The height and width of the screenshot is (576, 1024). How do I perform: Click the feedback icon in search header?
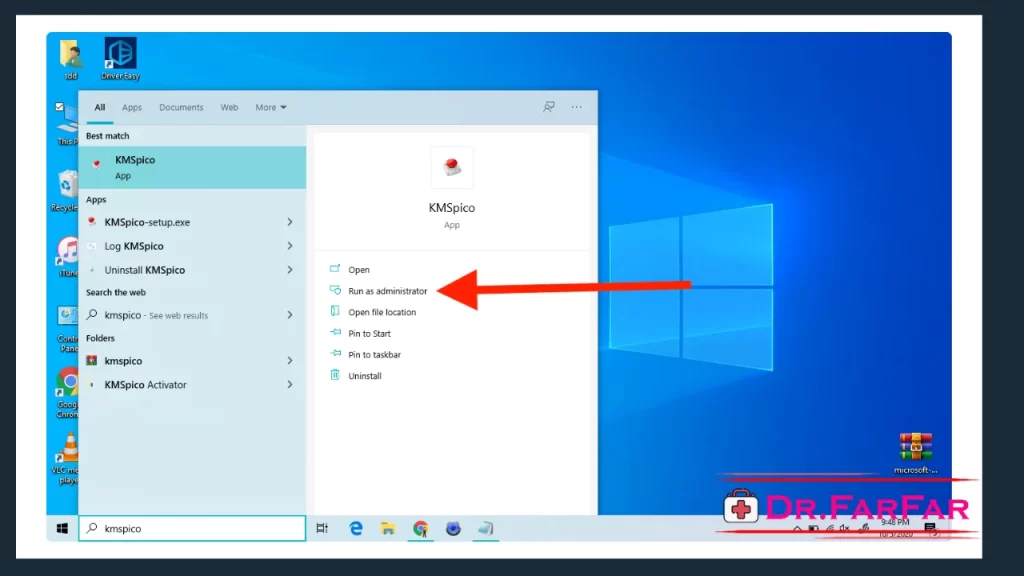pyautogui.click(x=549, y=106)
